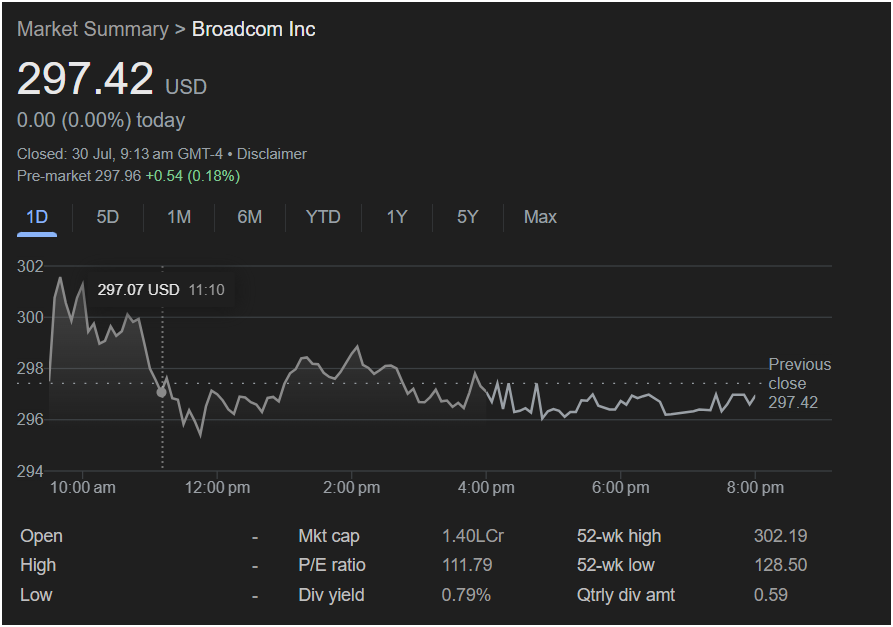Click the 296 y-axis label
The image size is (893, 627).
coord(30,420)
